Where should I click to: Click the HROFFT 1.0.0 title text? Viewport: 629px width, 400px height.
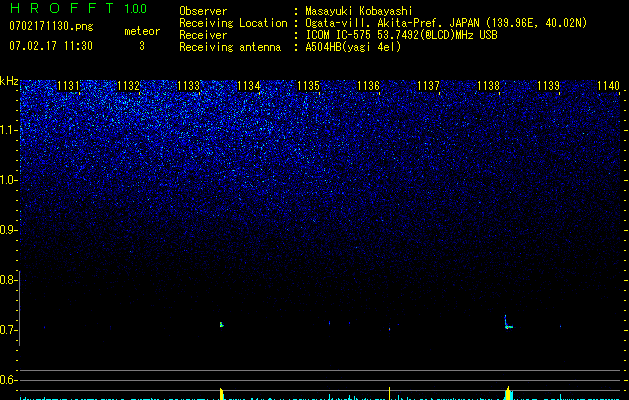click(x=79, y=8)
